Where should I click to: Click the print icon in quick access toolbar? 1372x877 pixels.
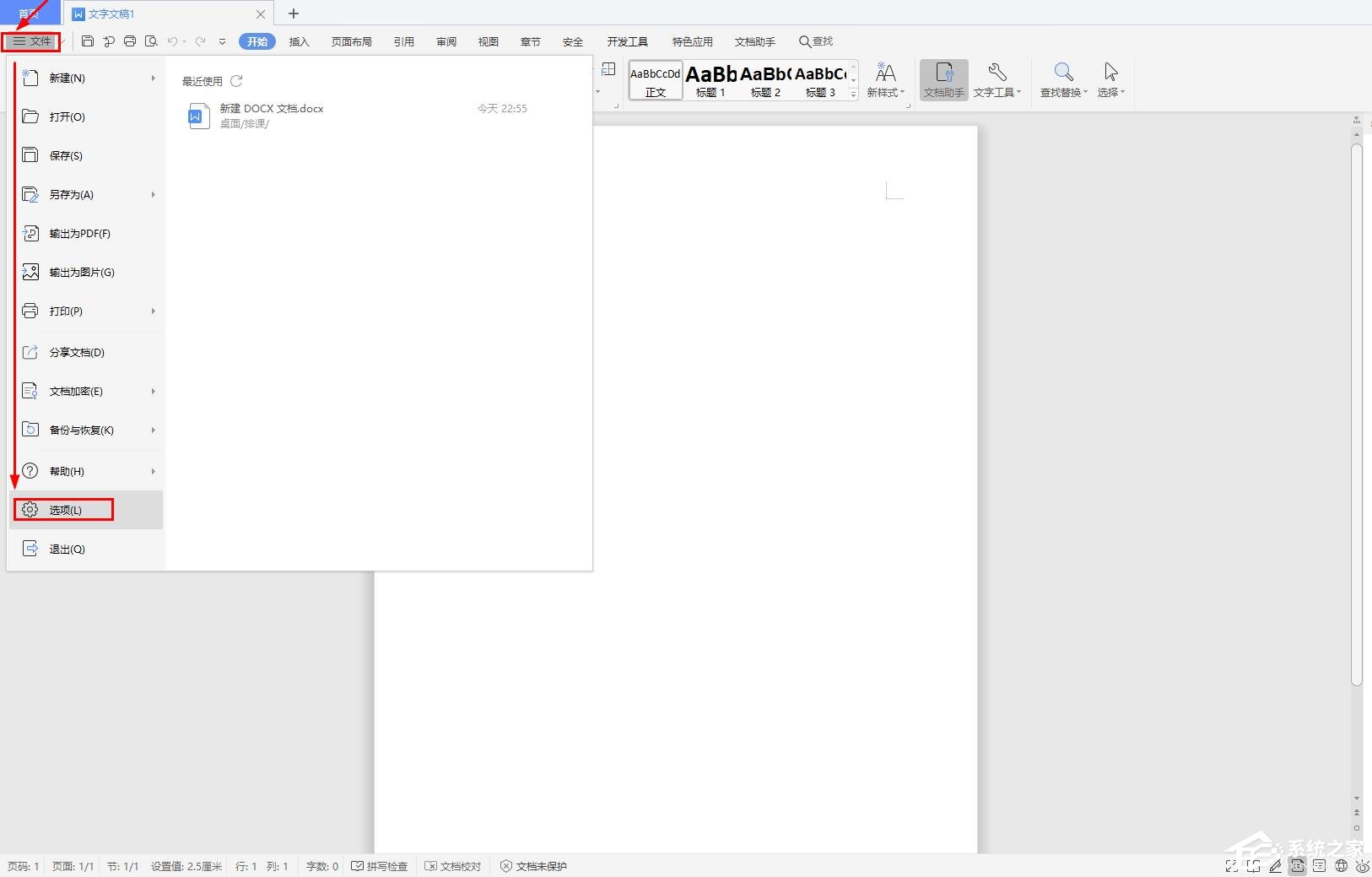tap(130, 41)
